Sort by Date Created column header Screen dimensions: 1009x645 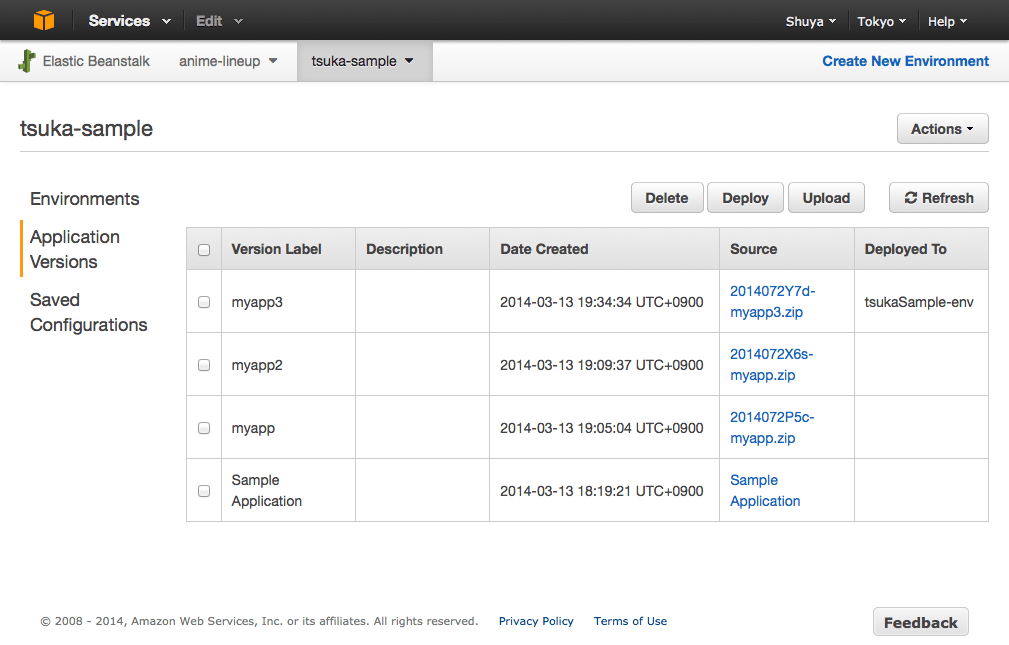coord(544,249)
